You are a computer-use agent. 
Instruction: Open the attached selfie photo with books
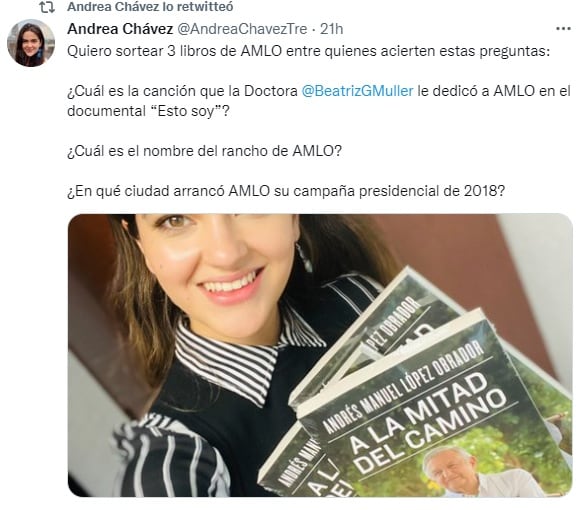320,355
